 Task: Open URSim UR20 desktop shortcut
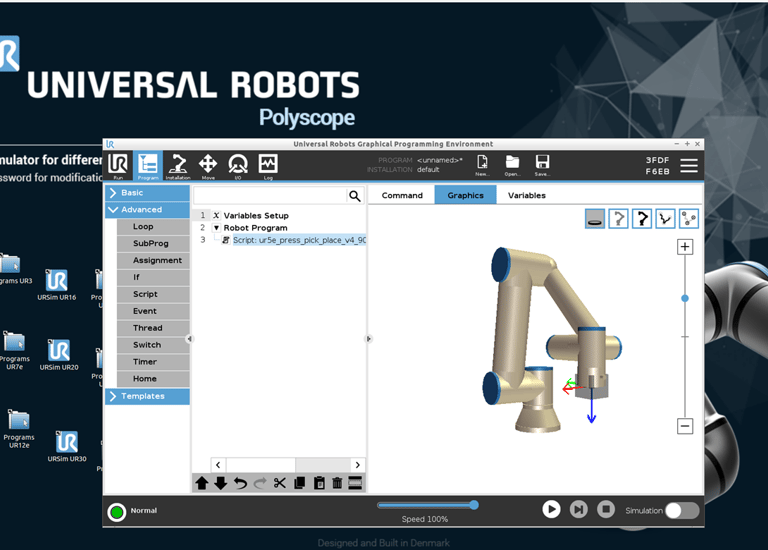tap(59, 355)
